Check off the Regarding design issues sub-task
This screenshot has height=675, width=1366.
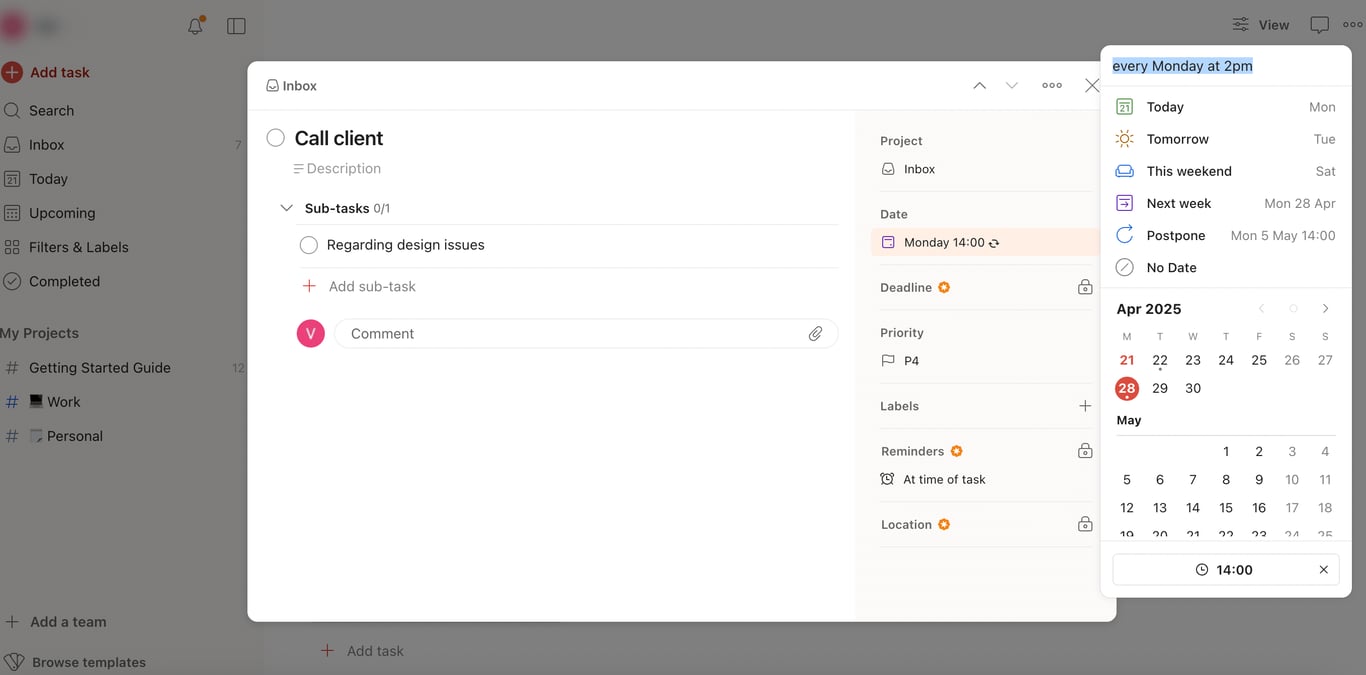309,244
